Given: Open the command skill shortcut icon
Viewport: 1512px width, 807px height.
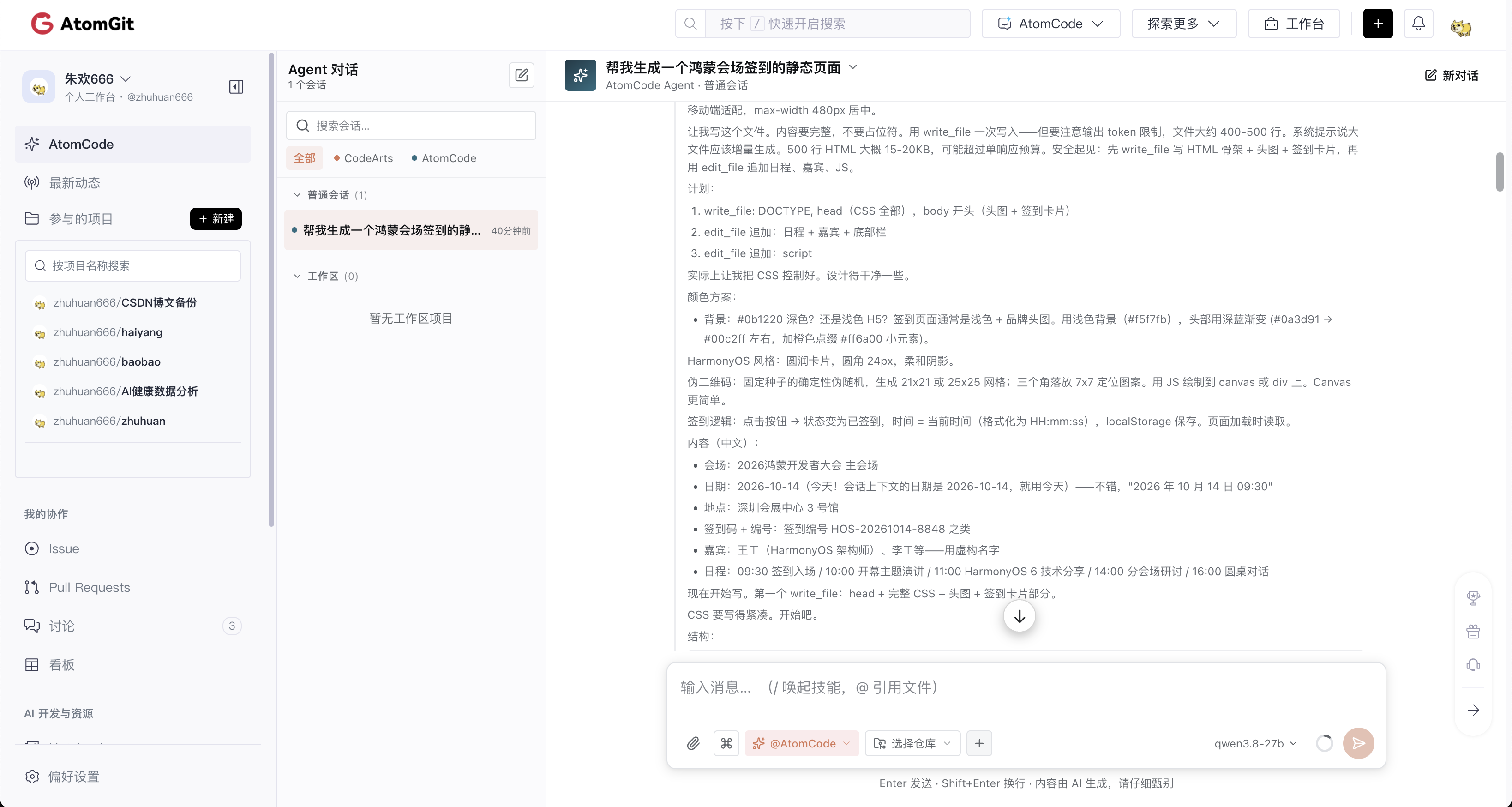Looking at the screenshot, I should coord(726,744).
